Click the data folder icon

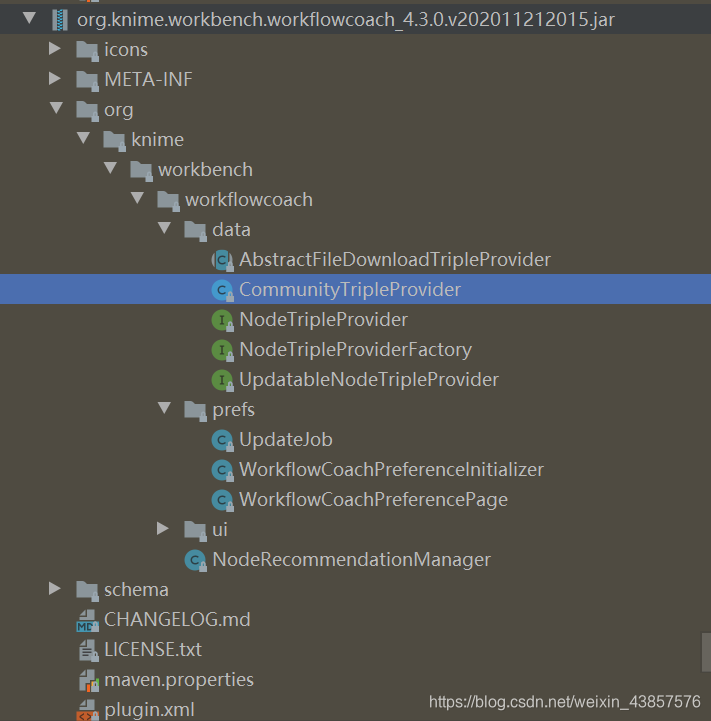point(195,230)
